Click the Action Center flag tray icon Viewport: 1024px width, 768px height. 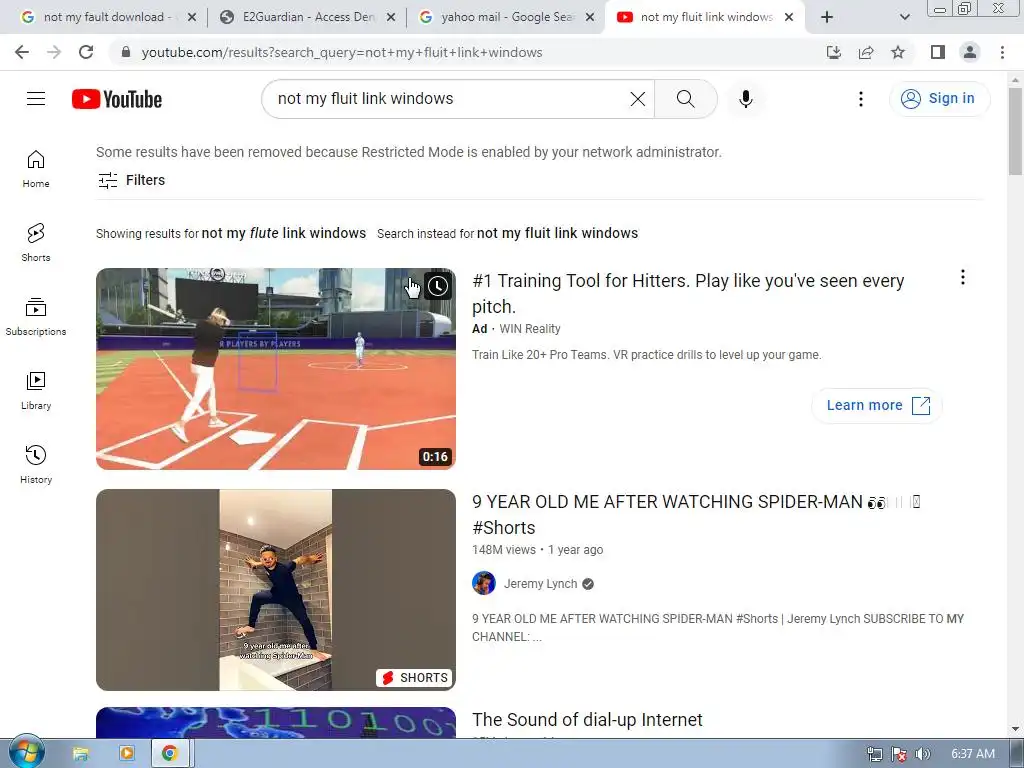coord(899,754)
